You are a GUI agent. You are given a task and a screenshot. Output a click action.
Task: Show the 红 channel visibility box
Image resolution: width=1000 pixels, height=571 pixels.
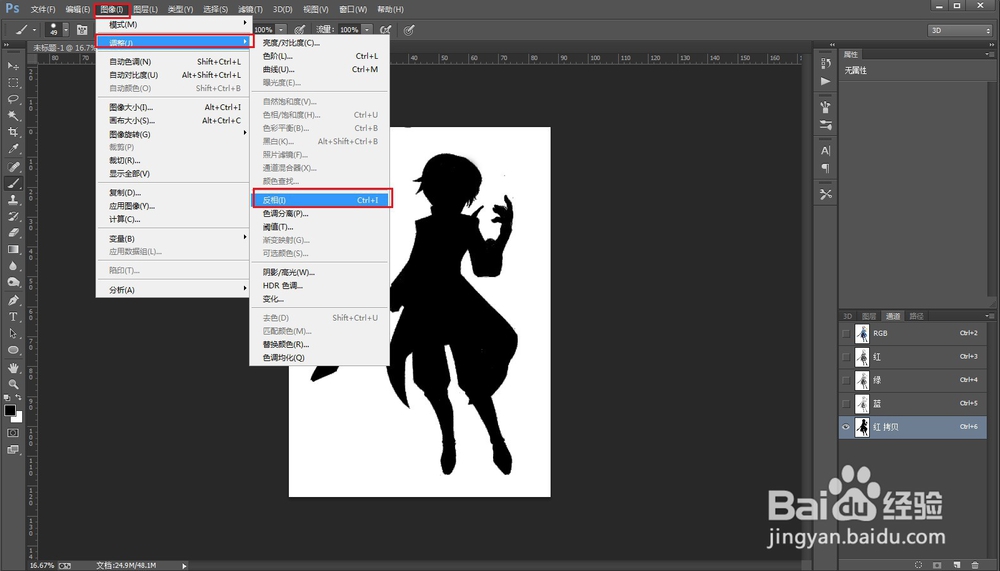click(x=846, y=357)
